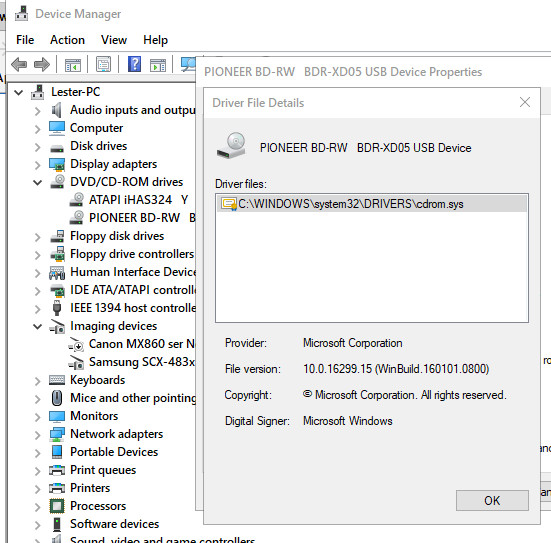Image resolution: width=551 pixels, height=543 pixels.
Task: Click the Lester-PC computer icon
Action: 38,92
